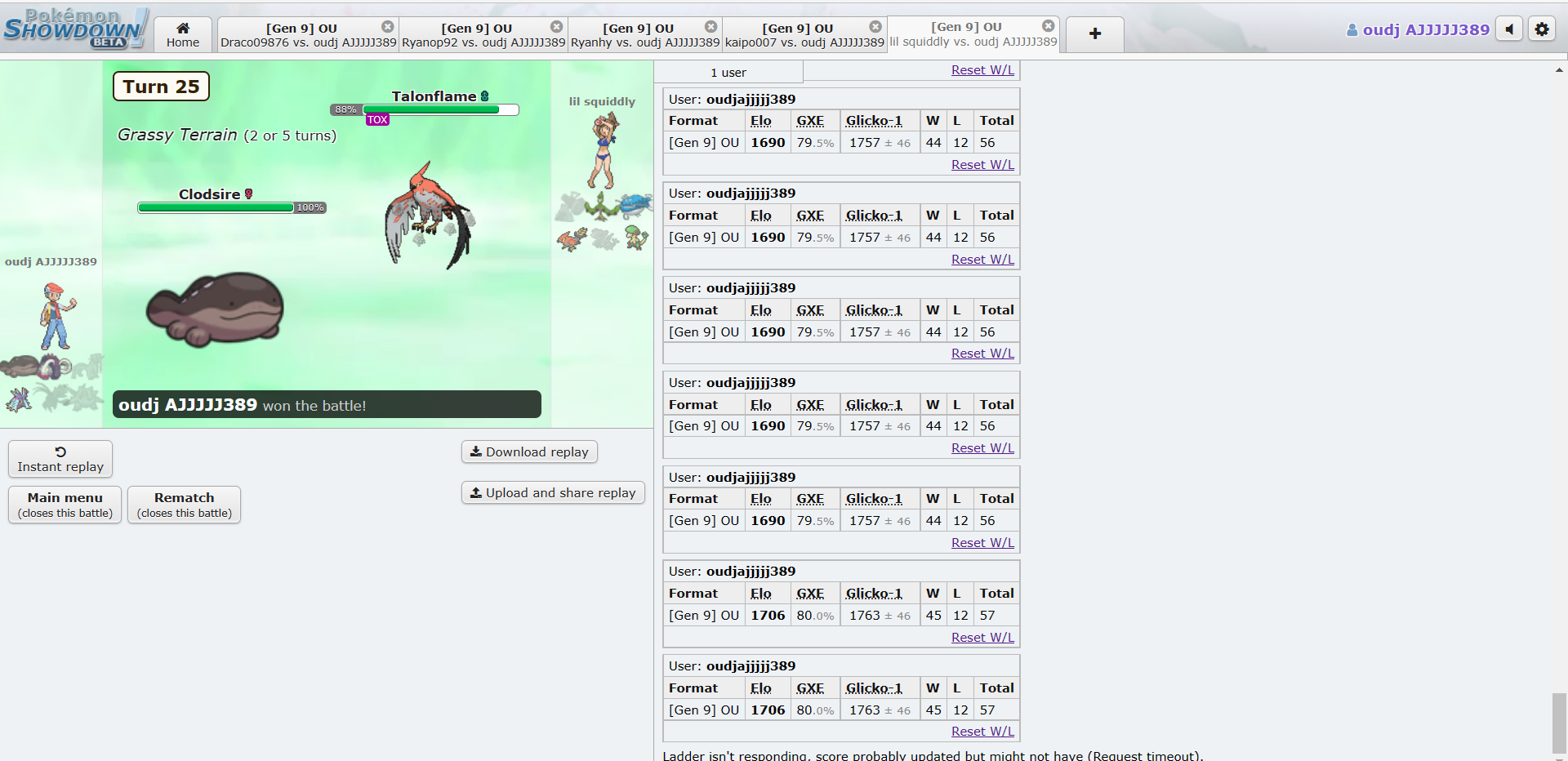This screenshot has width=1568, height=761.
Task: Click the Pokémon Showdown logo
Action: [x=75, y=29]
